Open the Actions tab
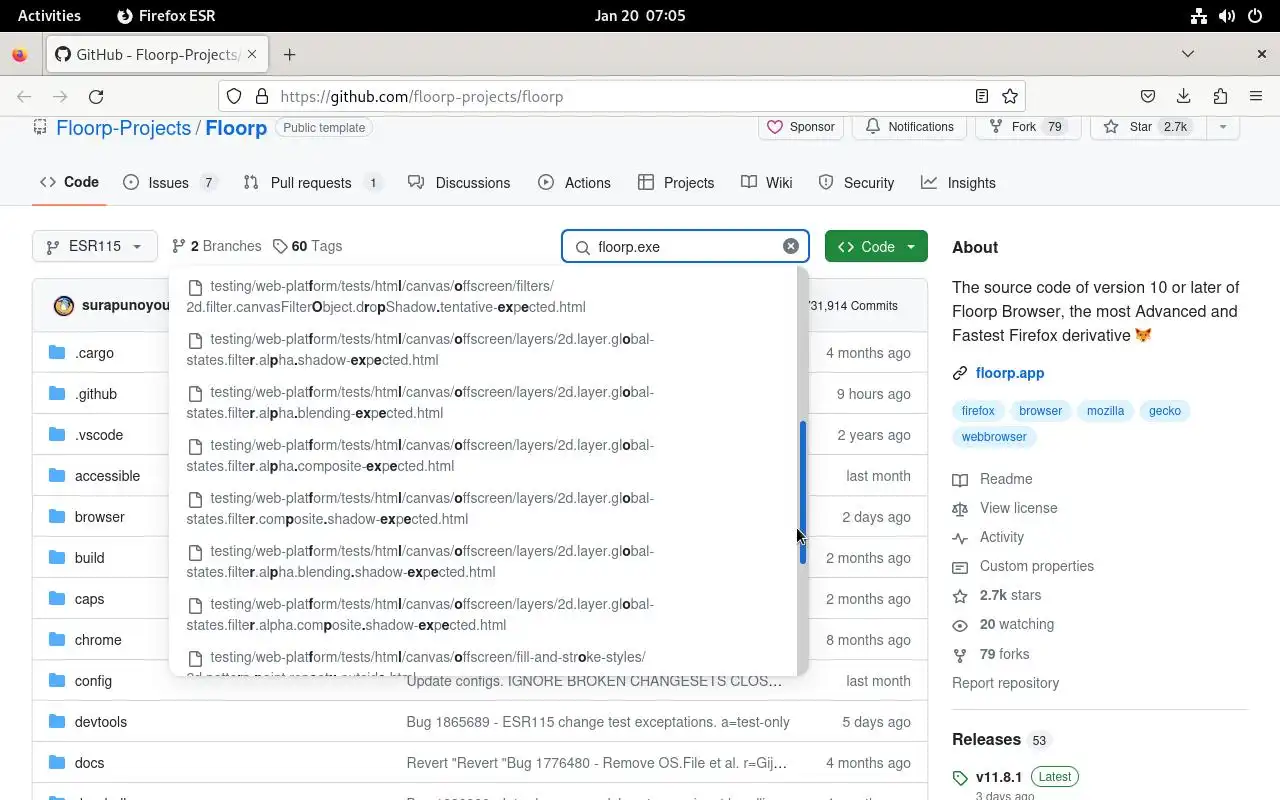Screen dimensions: 1280x800 [x=574, y=182]
